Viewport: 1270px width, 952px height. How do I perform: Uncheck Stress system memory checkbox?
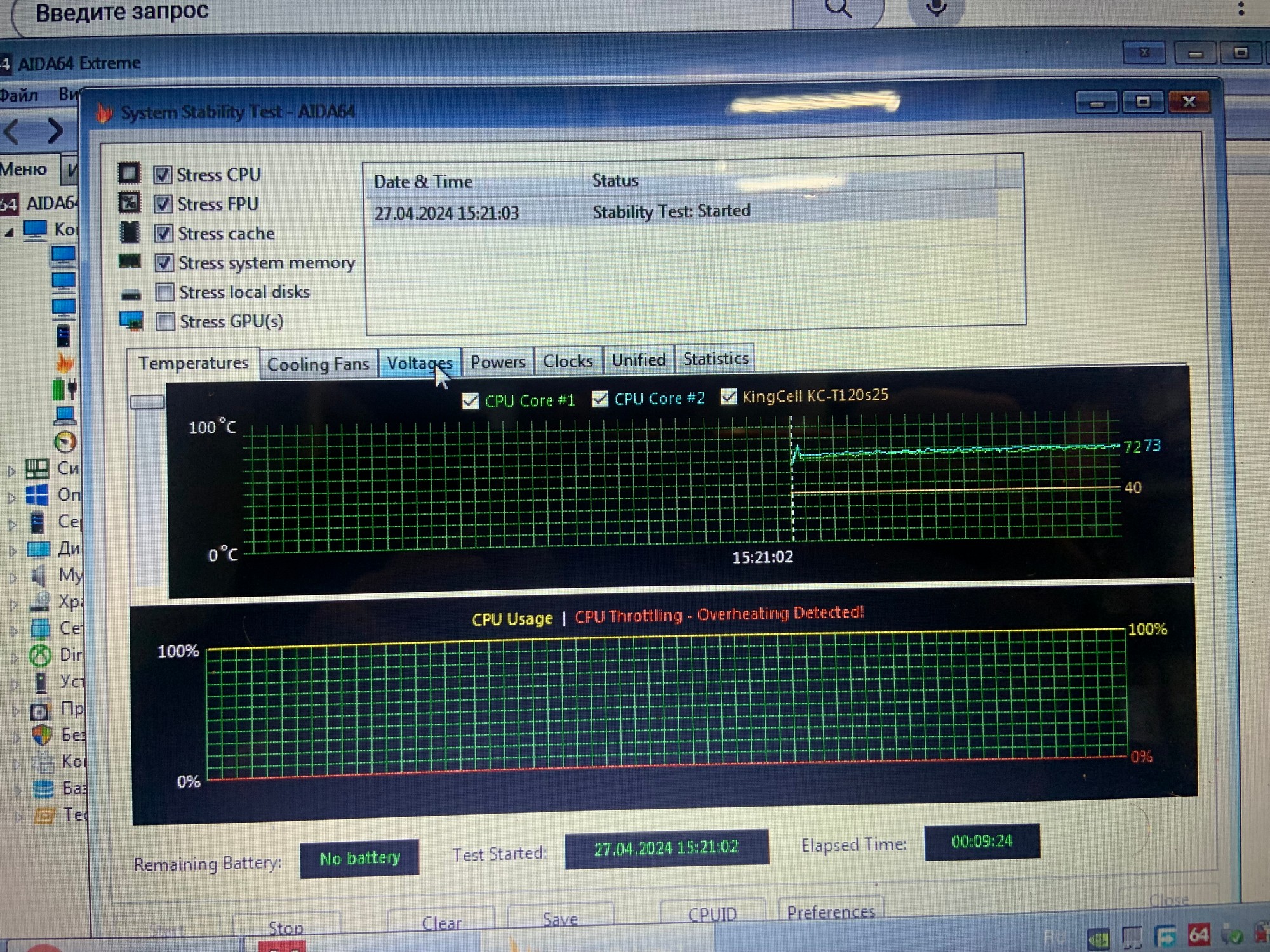click(x=164, y=263)
